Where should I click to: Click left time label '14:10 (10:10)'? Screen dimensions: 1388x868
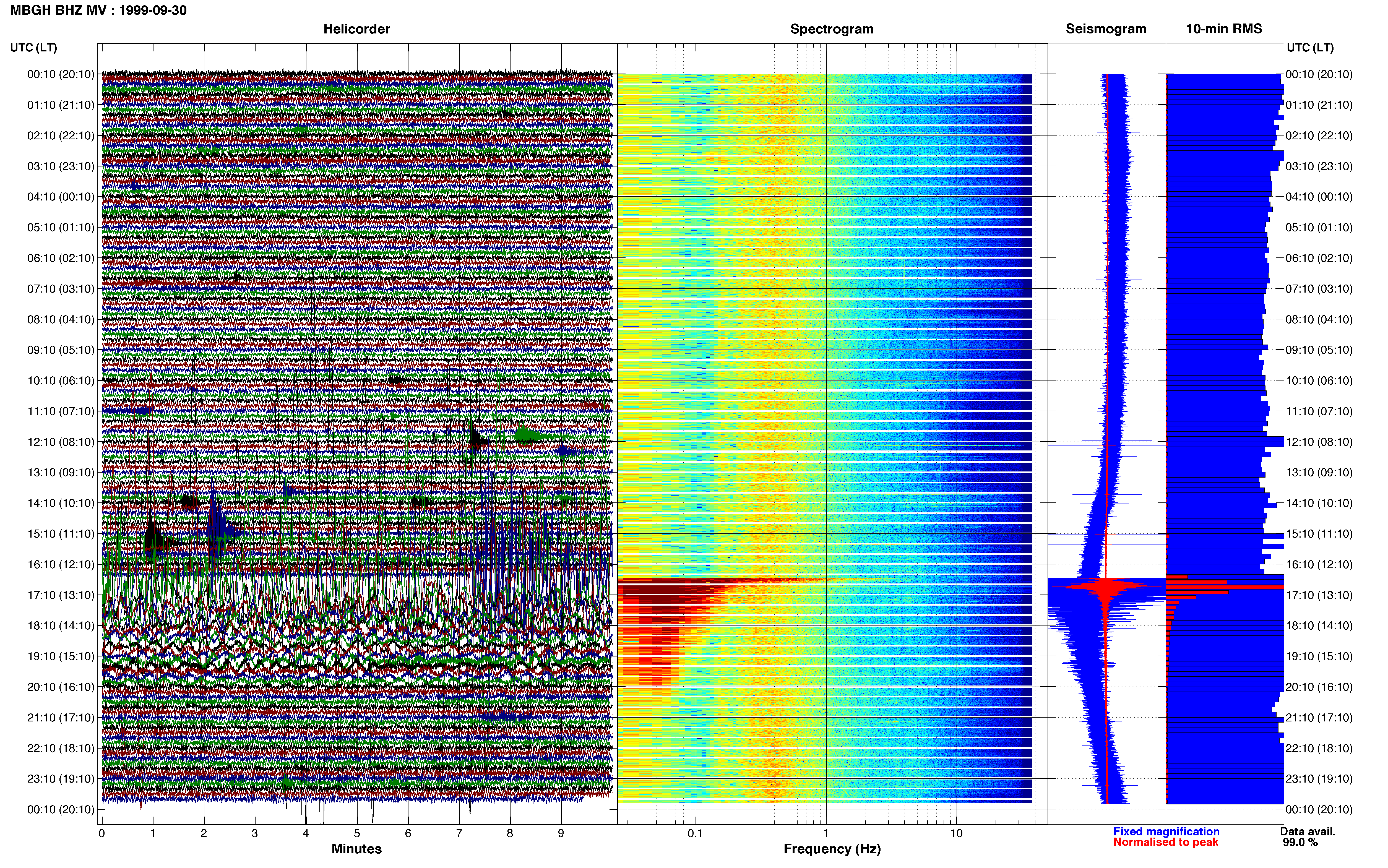(x=61, y=503)
